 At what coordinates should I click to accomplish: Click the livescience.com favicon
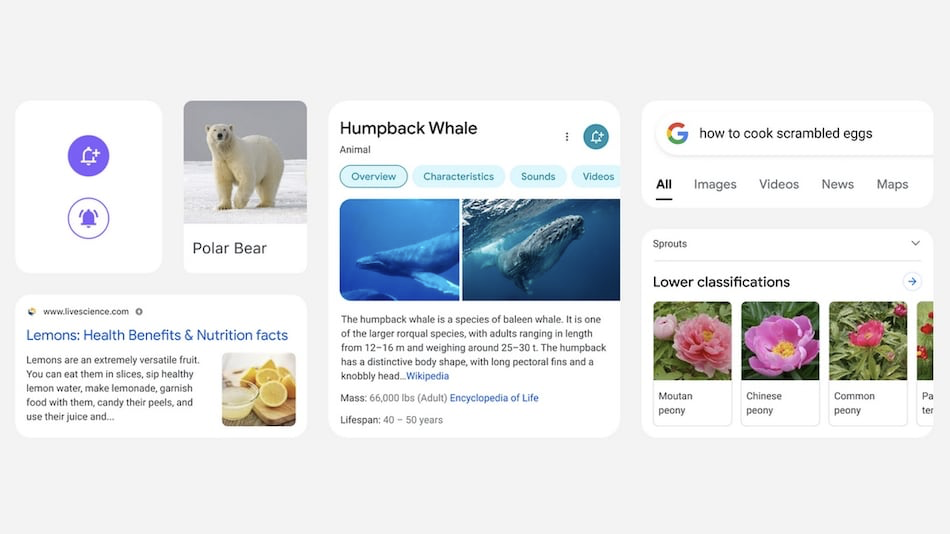(x=32, y=312)
